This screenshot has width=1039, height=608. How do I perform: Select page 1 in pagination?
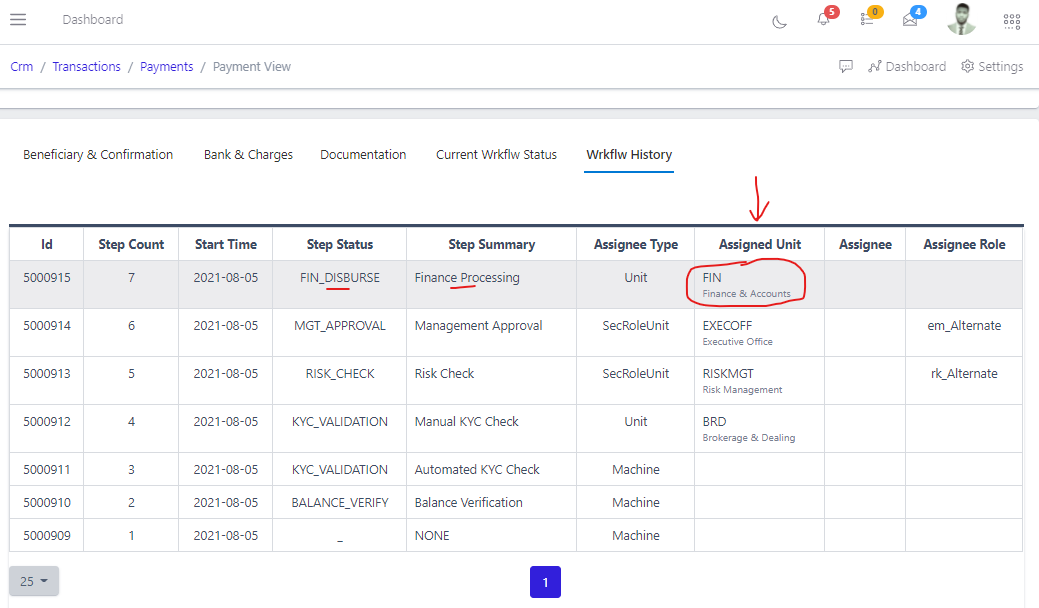point(544,581)
